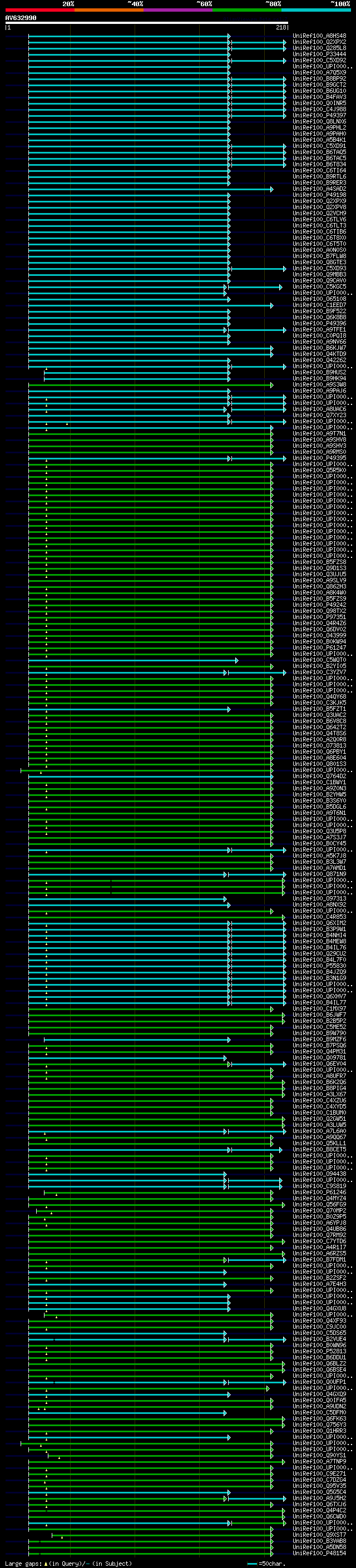The height and width of the screenshot is (1568, 356).
Task: Open hit UniRef100_Q9D1S3
Action: coord(319,568)
